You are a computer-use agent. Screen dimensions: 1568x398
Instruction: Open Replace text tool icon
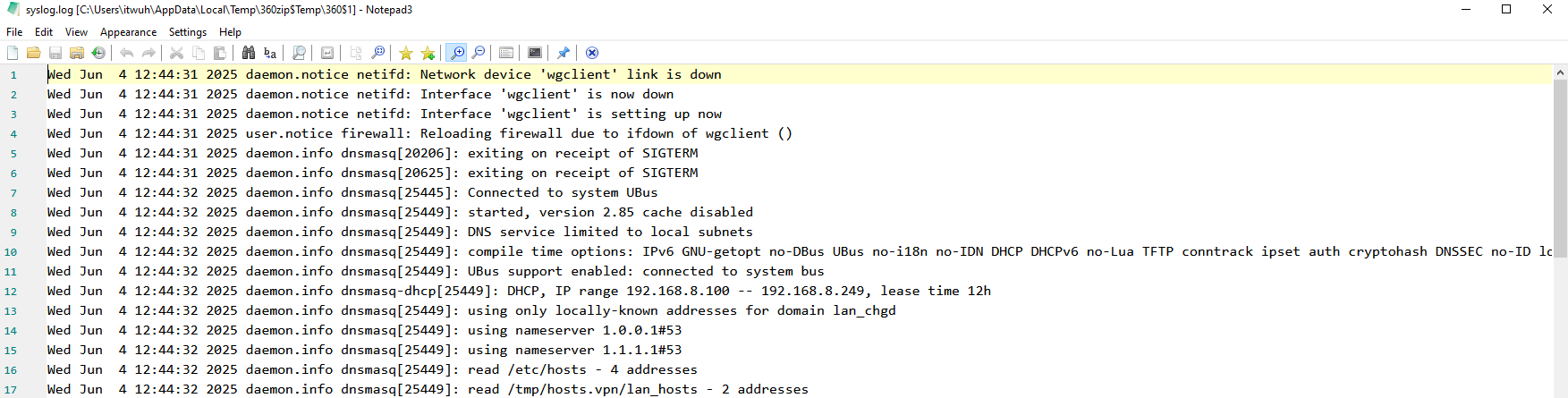pyautogui.click(x=270, y=53)
